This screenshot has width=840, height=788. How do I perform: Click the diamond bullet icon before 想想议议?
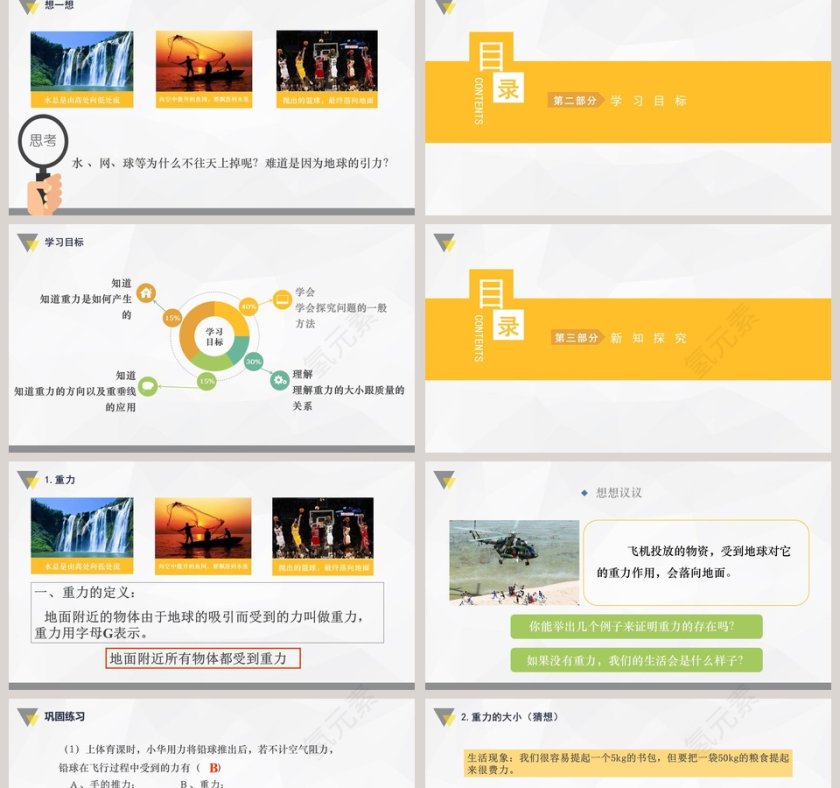[x=585, y=491]
